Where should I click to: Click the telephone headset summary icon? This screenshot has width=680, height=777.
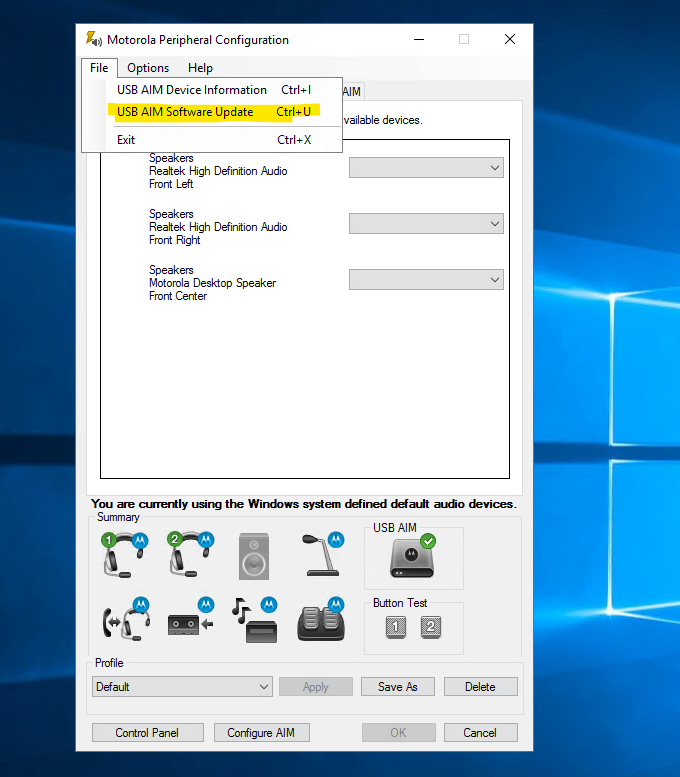tap(126, 619)
